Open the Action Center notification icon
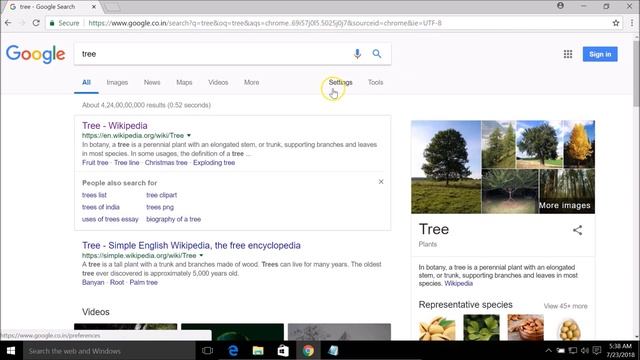 (x=597, y=351)
